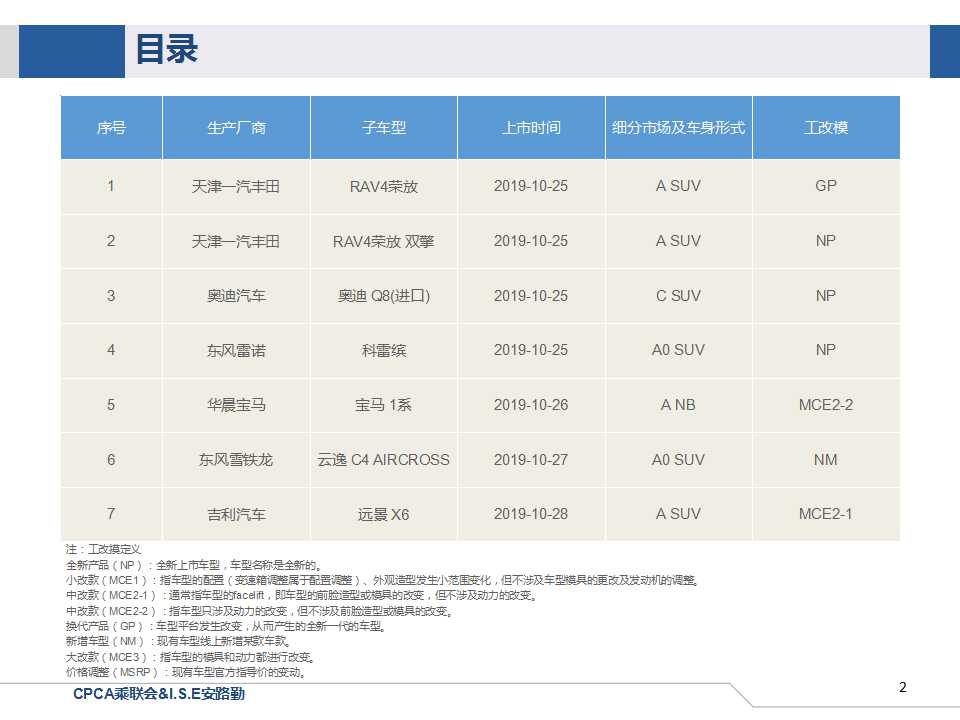Select the C SUV segment cell

tap(678, 296)
